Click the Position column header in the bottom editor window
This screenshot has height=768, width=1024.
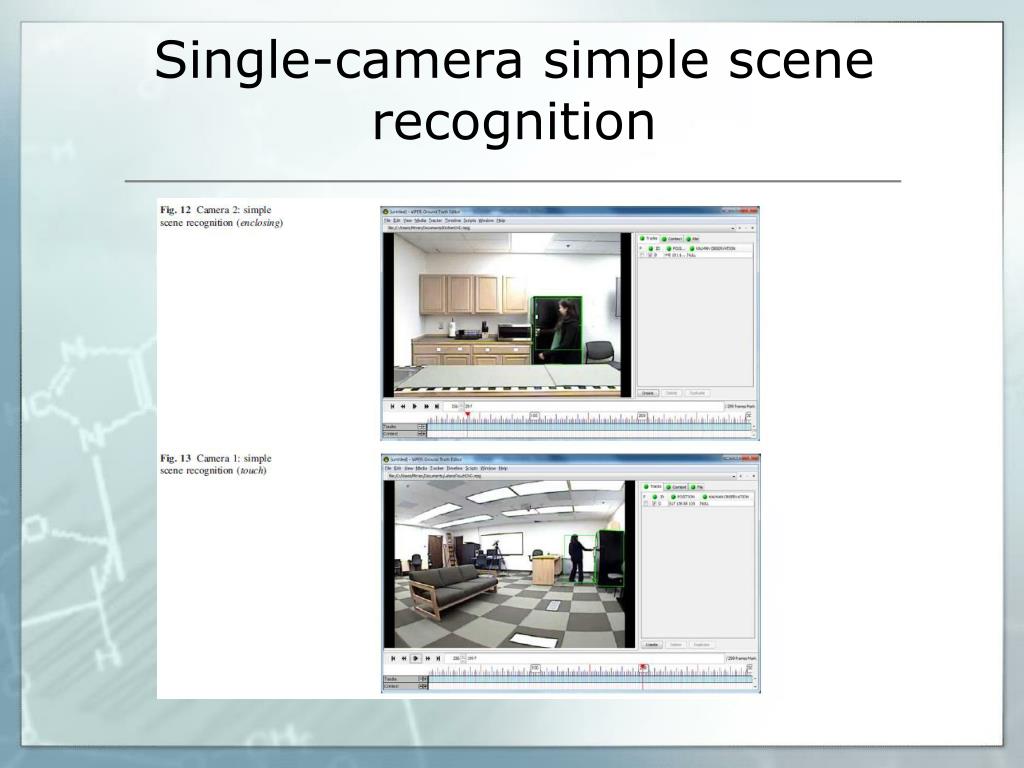[x=684, y=497]
